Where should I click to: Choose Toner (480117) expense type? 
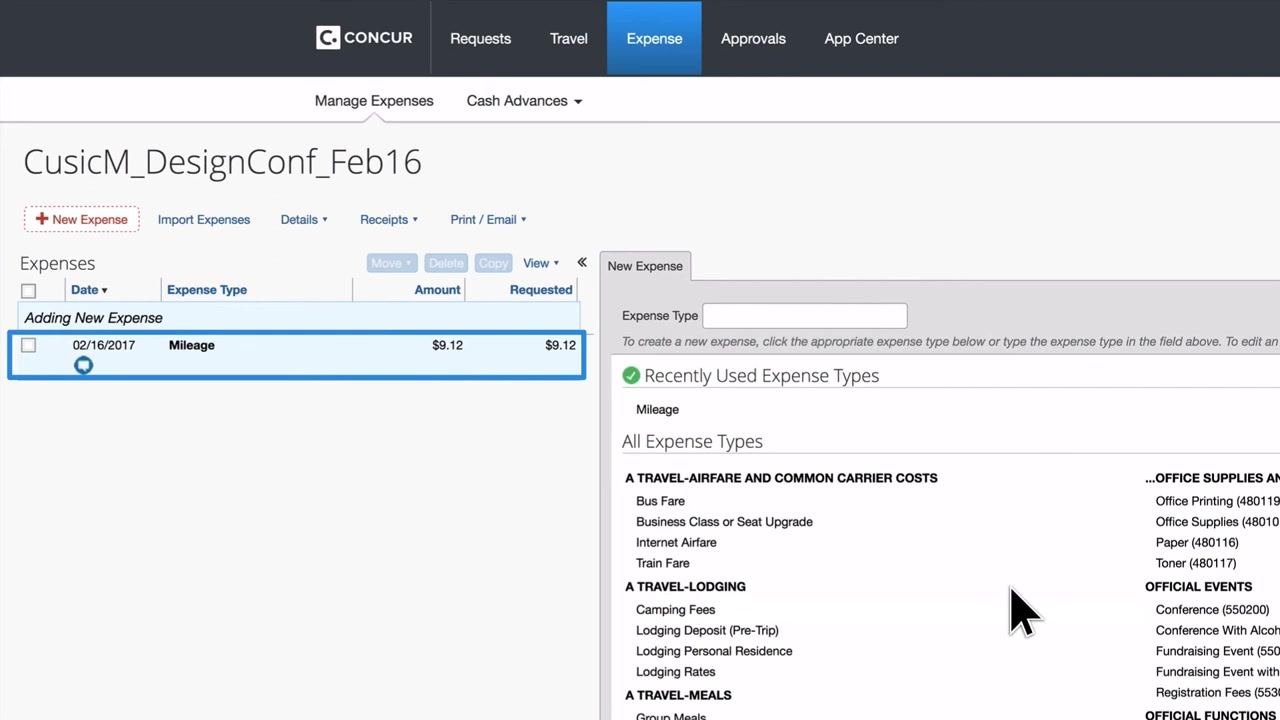click(x=1196, y=563)
